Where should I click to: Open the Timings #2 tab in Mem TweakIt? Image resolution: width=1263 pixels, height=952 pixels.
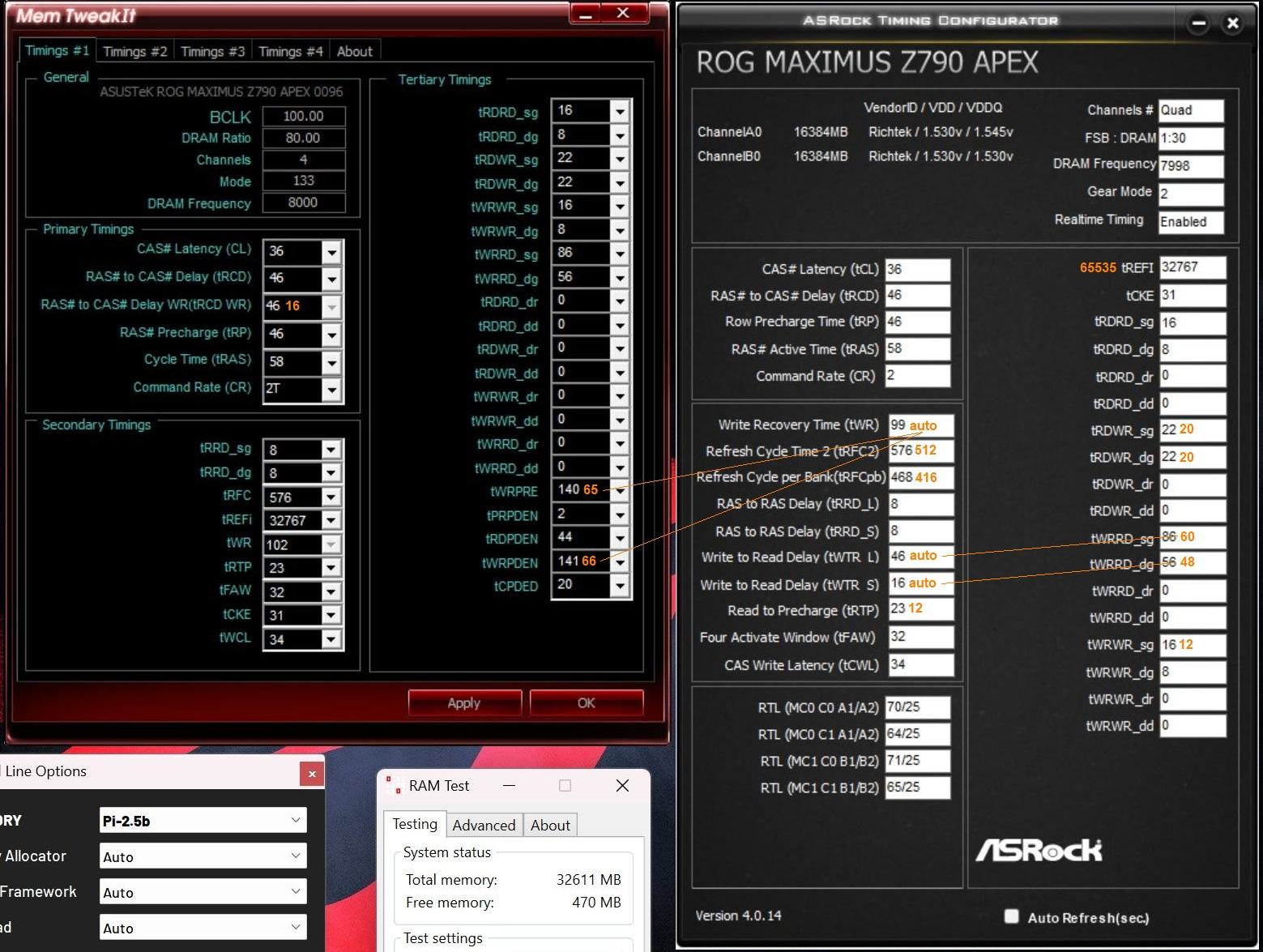(x=134, y=51)
